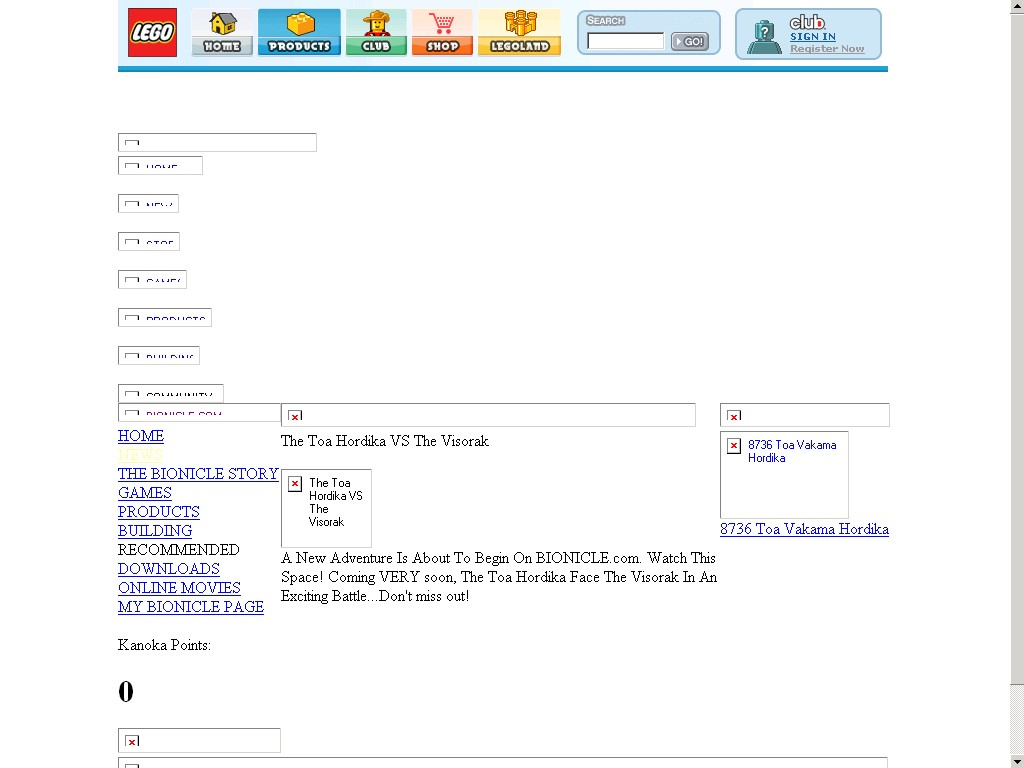Click the Register Now link
The height and width of the screenshot is (768, 1024).
pos(830,48)
